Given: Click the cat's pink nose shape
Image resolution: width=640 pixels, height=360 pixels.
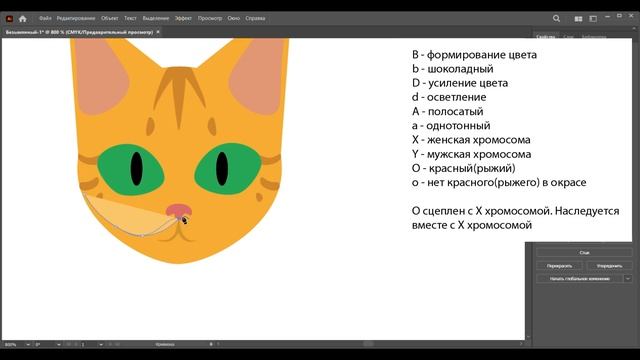Looking at the screenshot, I should (x=179, y=210).
